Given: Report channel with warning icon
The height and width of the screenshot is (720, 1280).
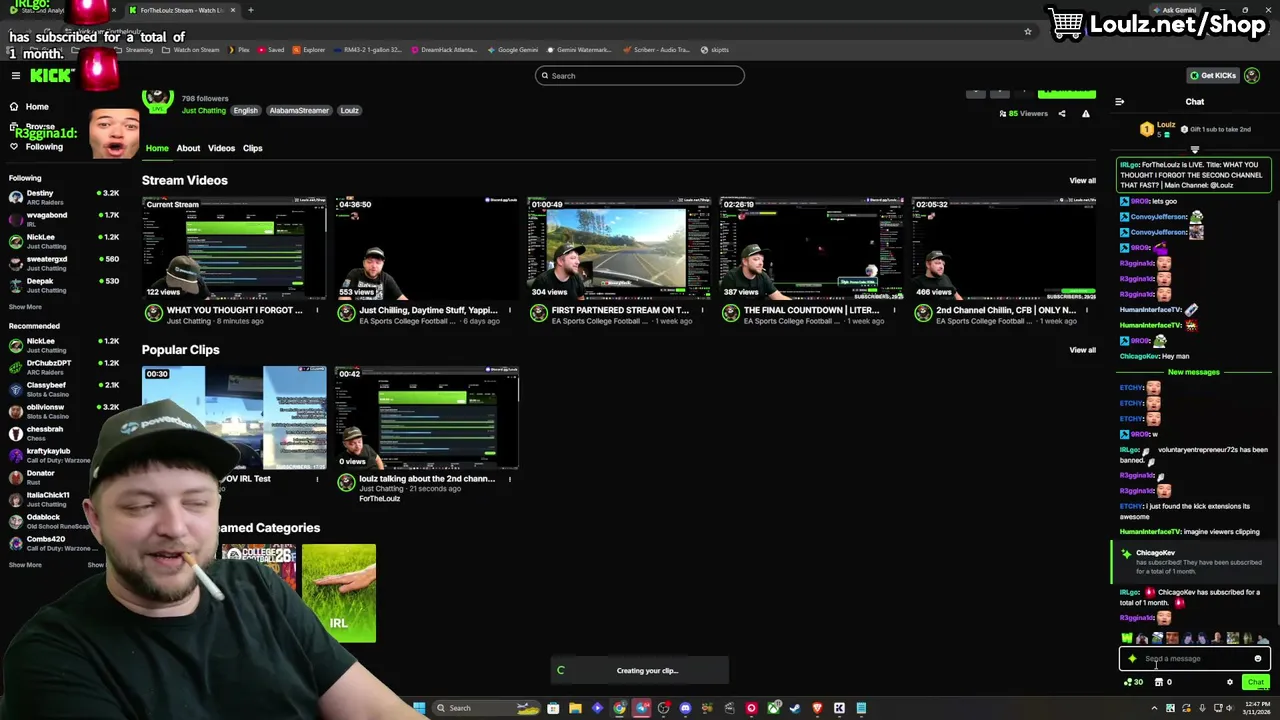Looking at the screenshot, I should point(1085,114).
